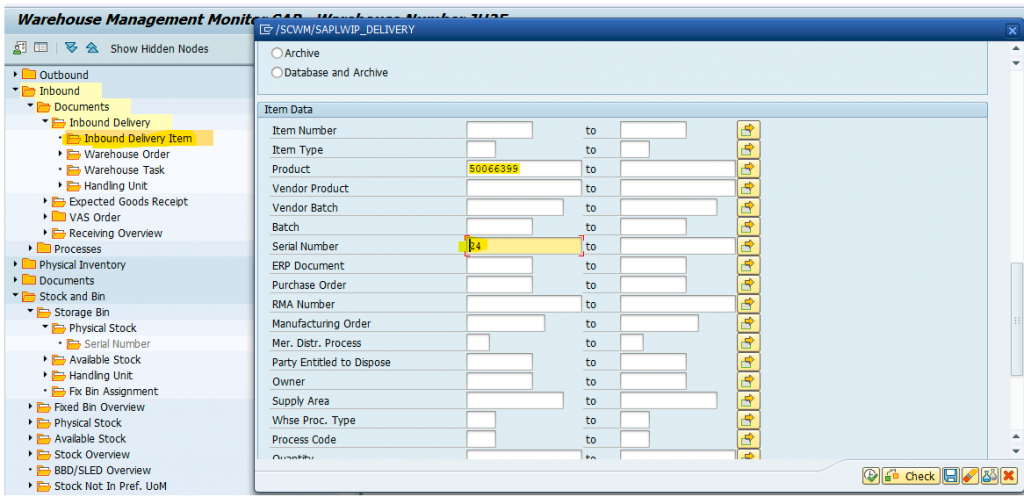Screen dimensions: 1024x497
Task: Select the BBD/SLED Overview tree entry
Action: pyautogui.click(x=103, y=470)
